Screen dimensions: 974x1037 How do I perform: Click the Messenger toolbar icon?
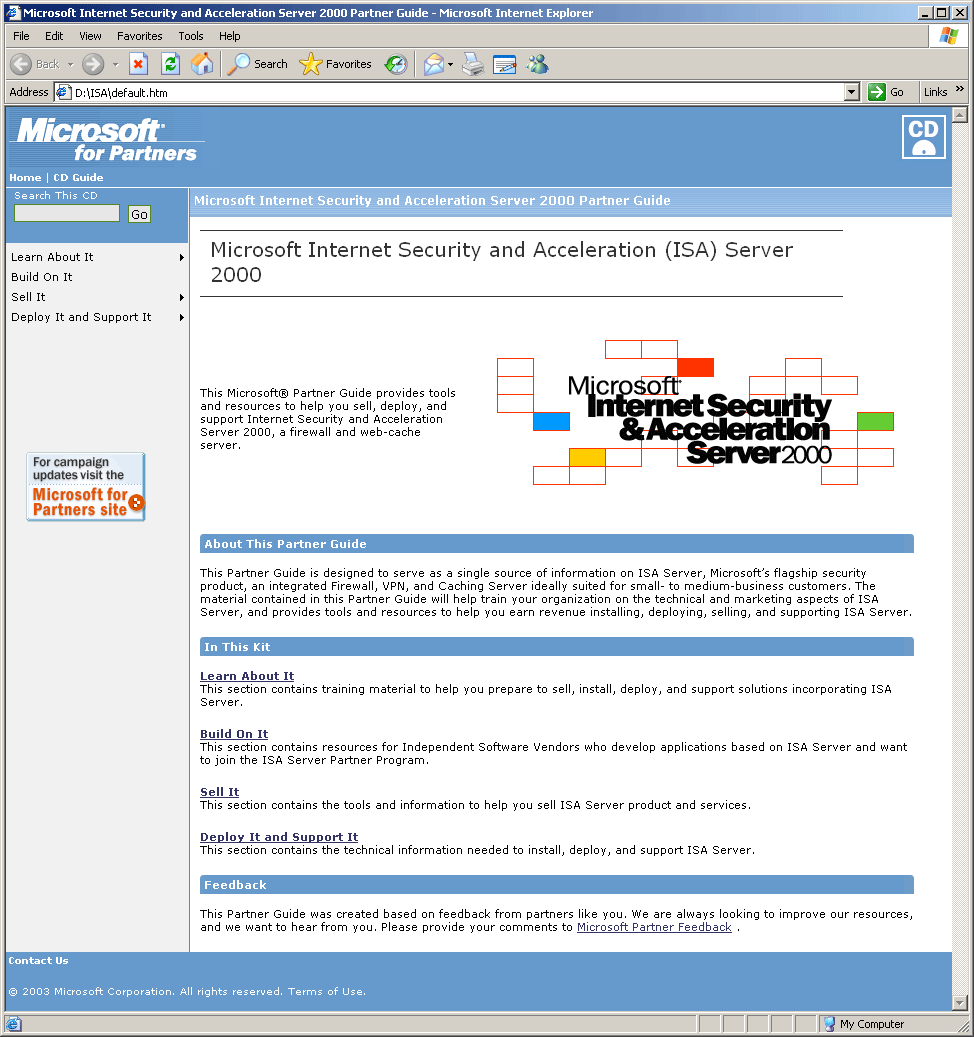click(x=538, y=64)
